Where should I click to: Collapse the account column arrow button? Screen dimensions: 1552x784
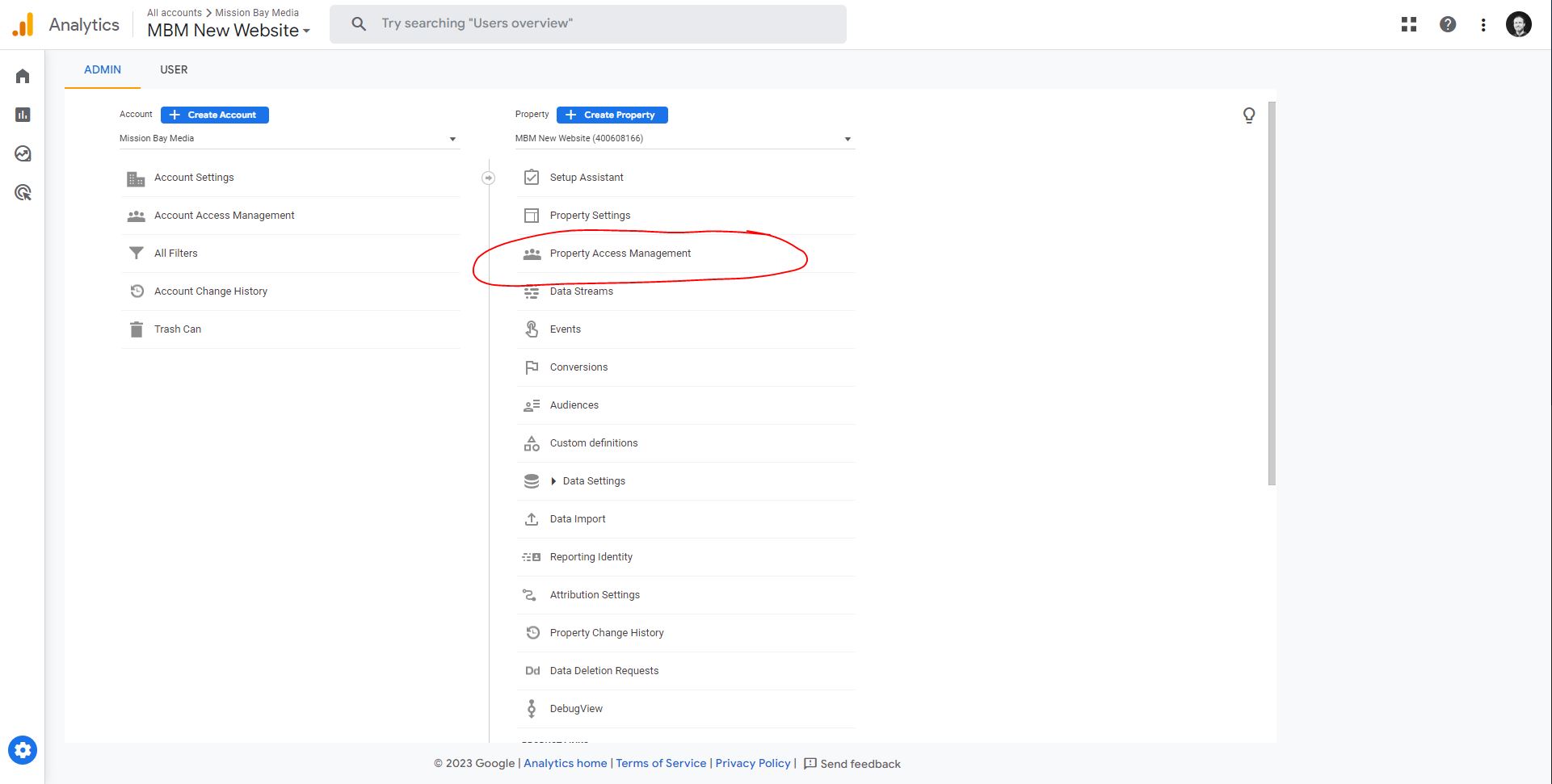click(488, 178)
